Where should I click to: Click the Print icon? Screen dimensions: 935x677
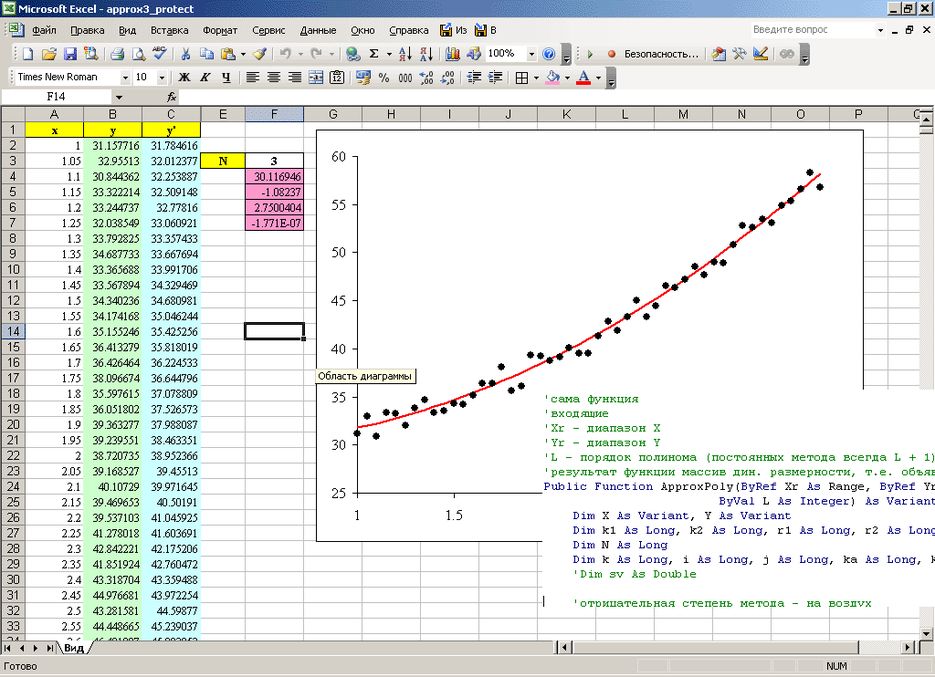[x=117, y=54]
